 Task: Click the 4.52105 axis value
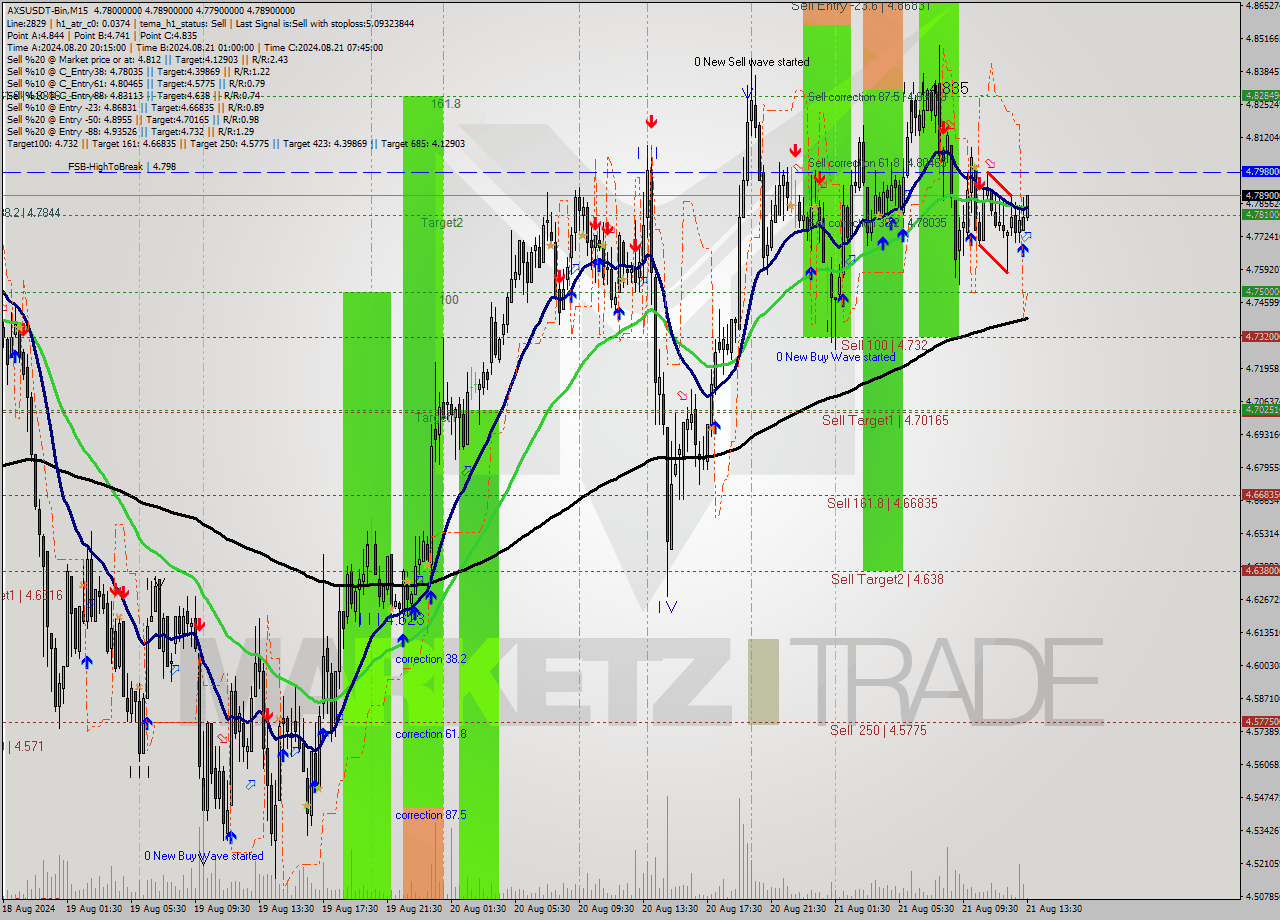1261,863
